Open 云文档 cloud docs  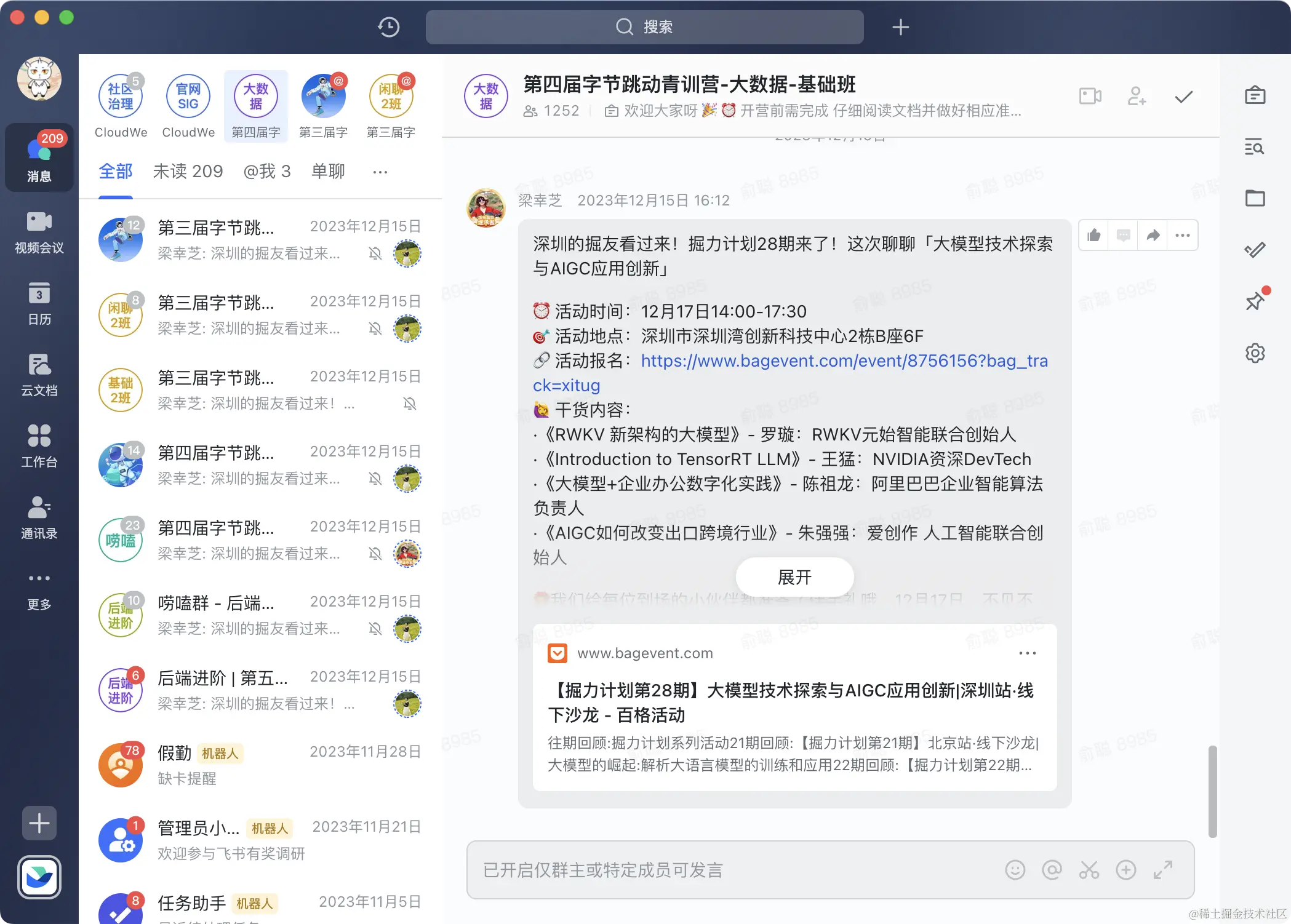click(x=39, y=375)
